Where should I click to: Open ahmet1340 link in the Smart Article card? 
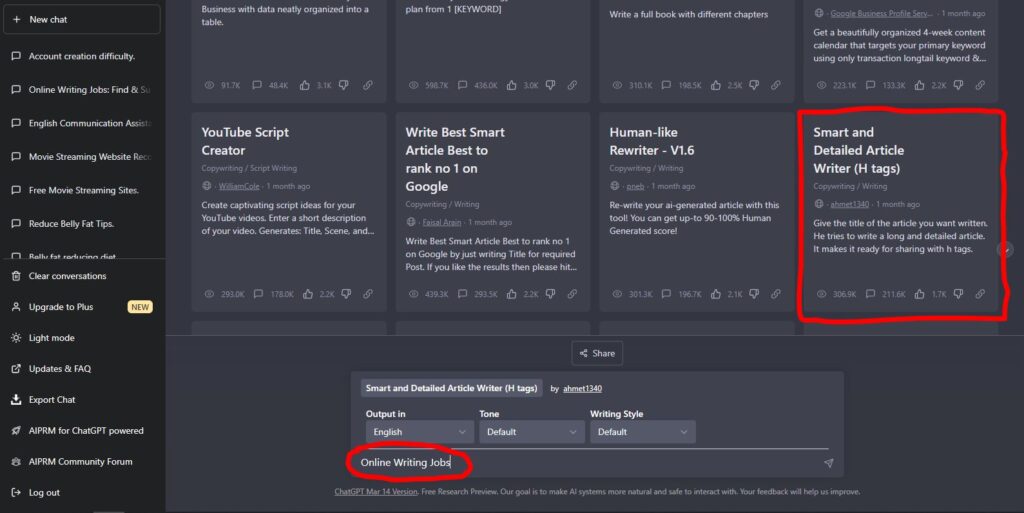(x=850, y=204)
